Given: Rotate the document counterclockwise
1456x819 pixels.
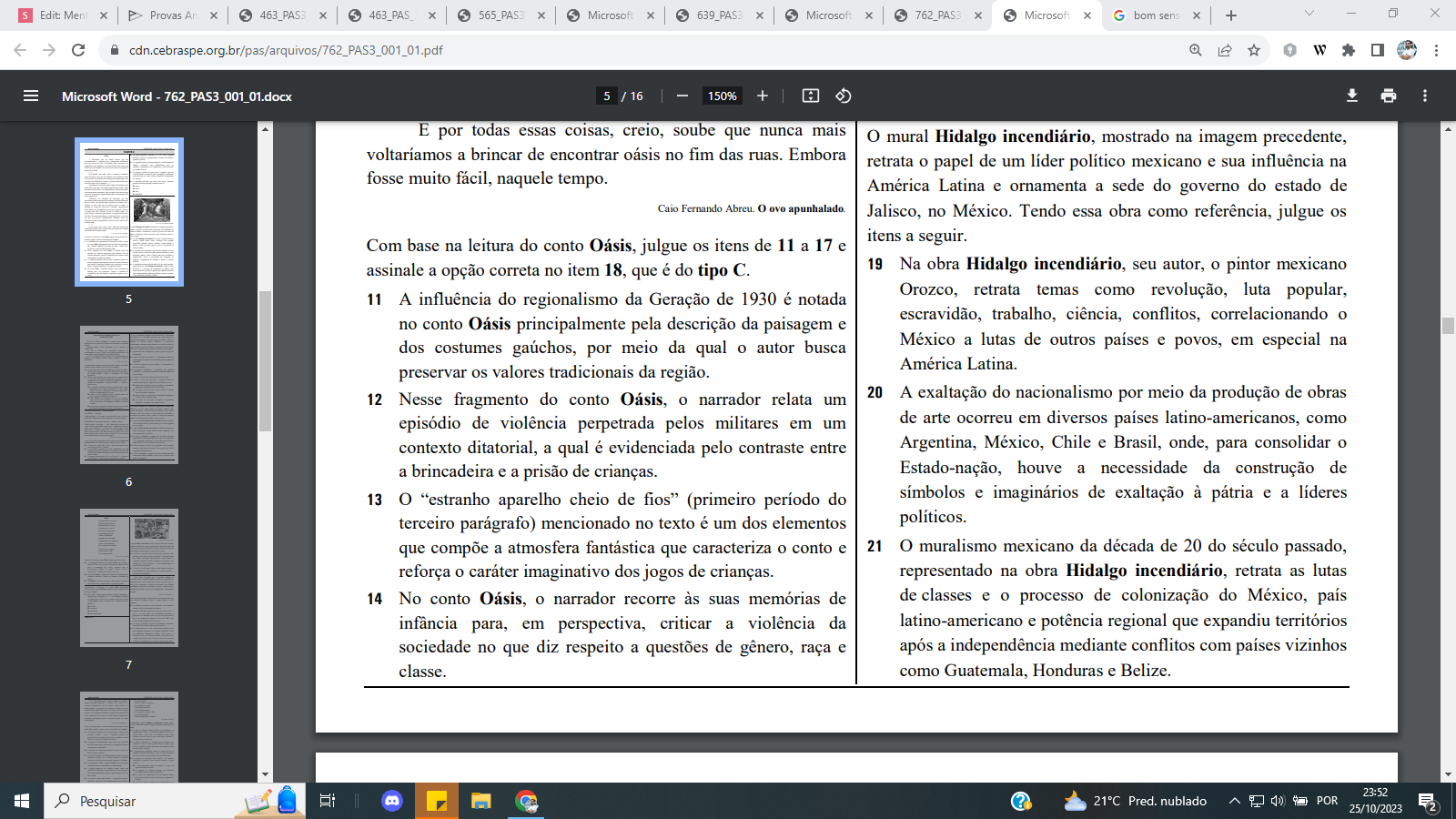Looking at the screenshot, I should coord(844,96).
